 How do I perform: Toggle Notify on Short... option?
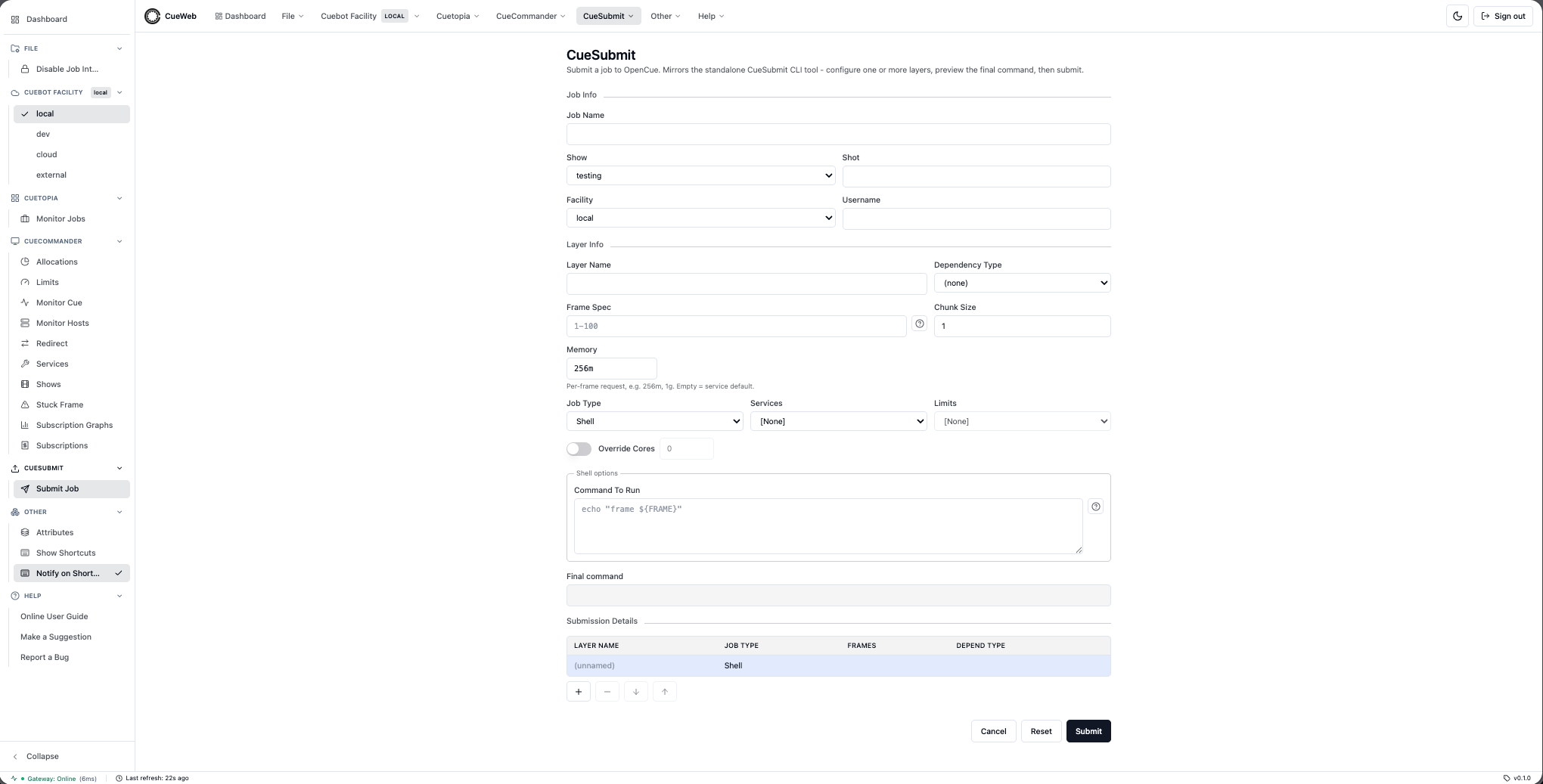72,573
